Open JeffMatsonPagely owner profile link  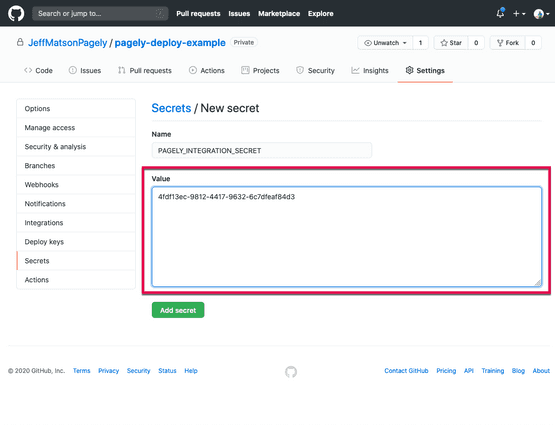click(x=67, y=43)
